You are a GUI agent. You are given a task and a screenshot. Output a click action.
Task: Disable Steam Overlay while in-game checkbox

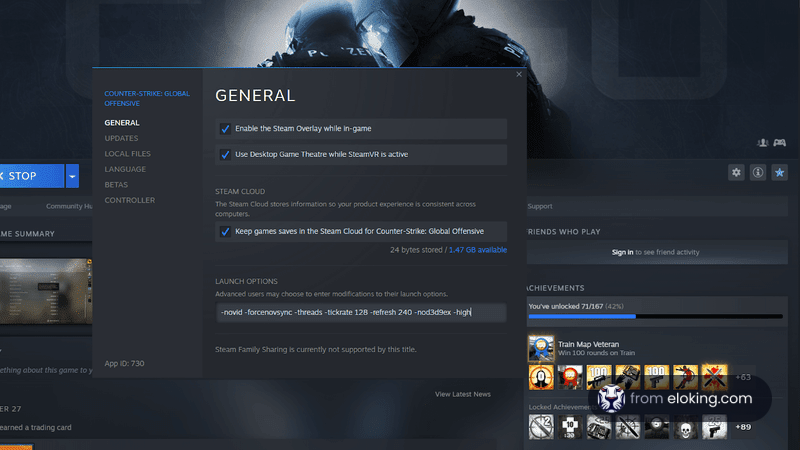tap(225, 129)
